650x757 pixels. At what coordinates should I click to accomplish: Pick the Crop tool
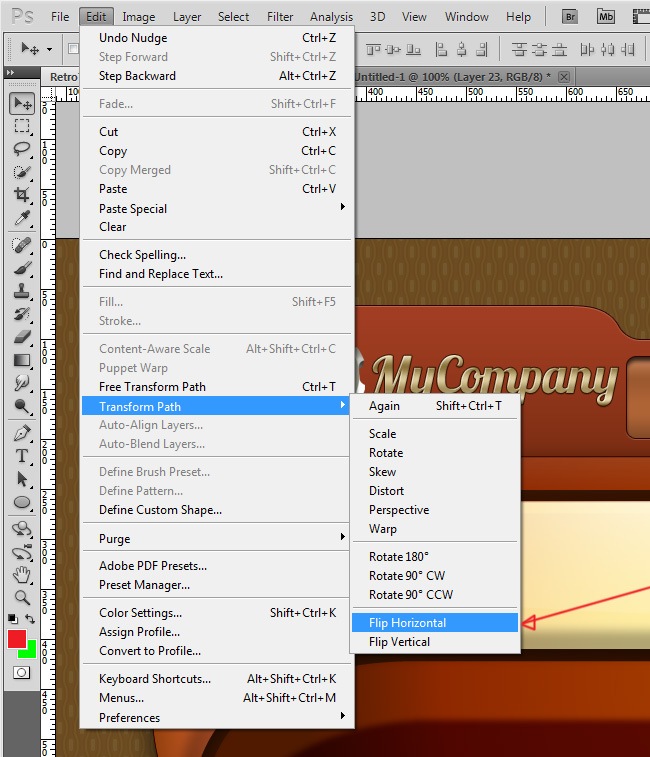[x=22, y=195]
